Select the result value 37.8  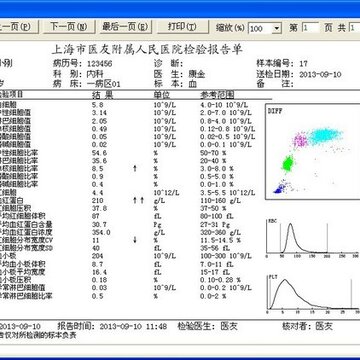click(x=99, y=208)
